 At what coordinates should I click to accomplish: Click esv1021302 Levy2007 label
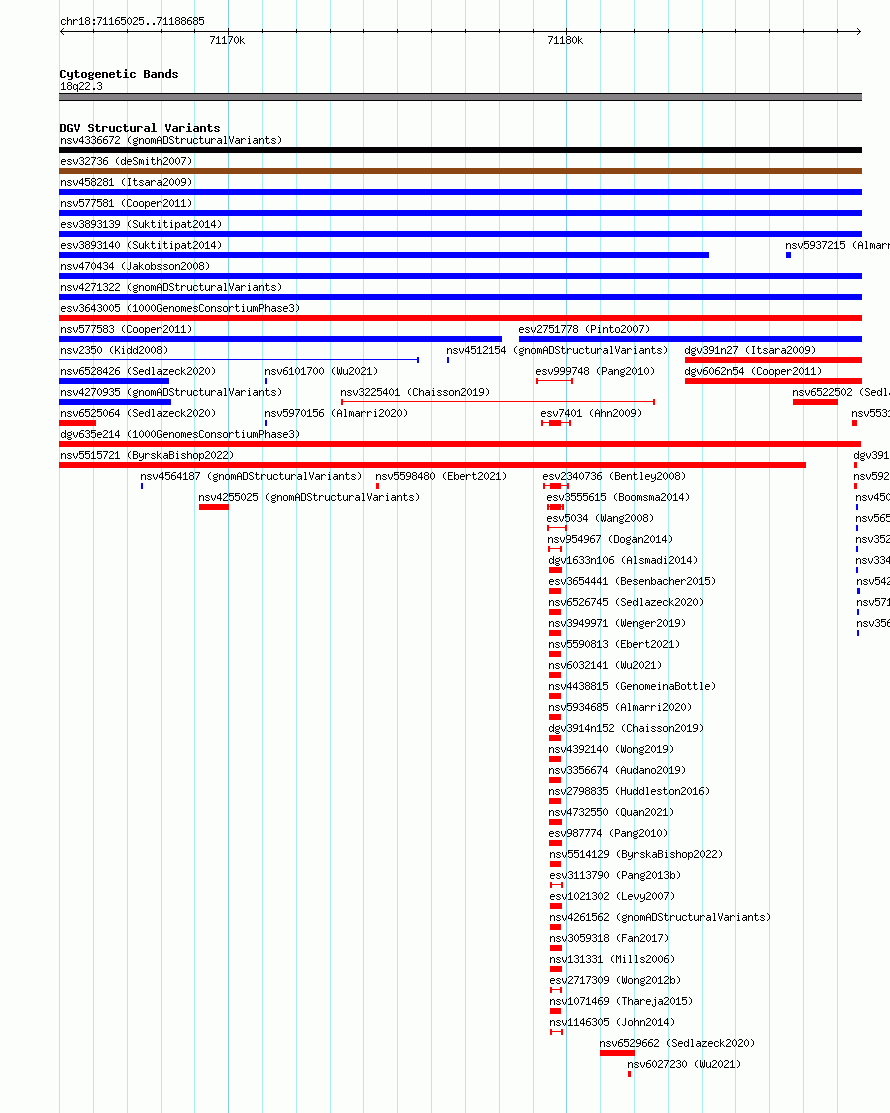[612, 897]
